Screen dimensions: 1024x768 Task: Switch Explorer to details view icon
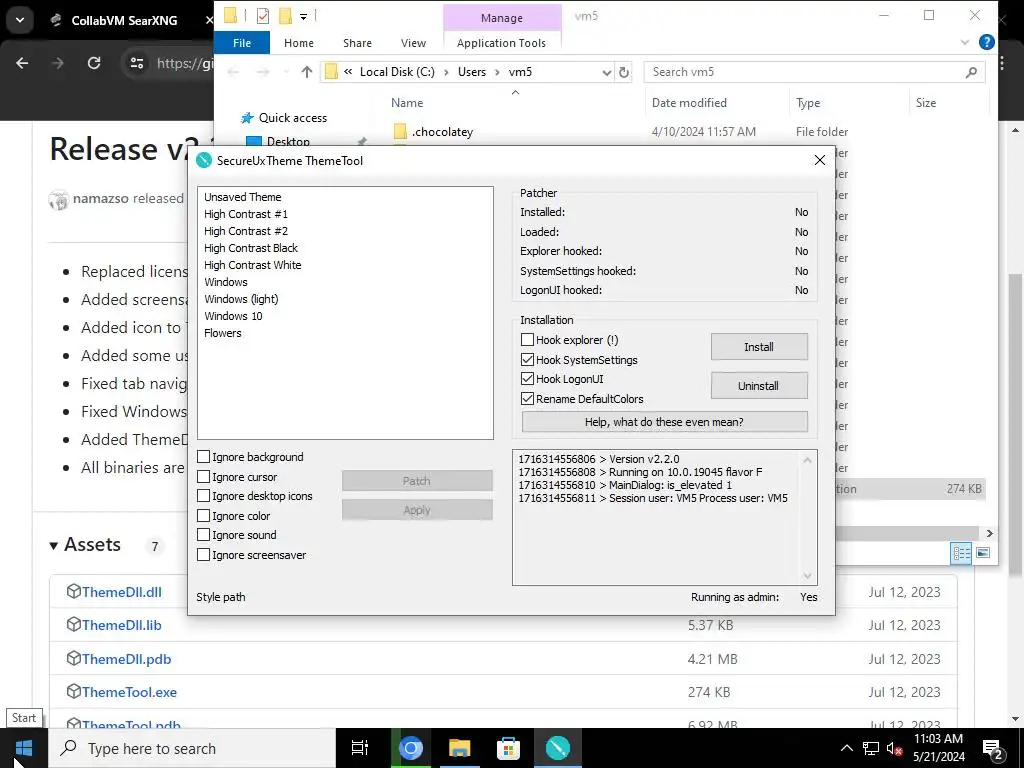tap(961, 553)
